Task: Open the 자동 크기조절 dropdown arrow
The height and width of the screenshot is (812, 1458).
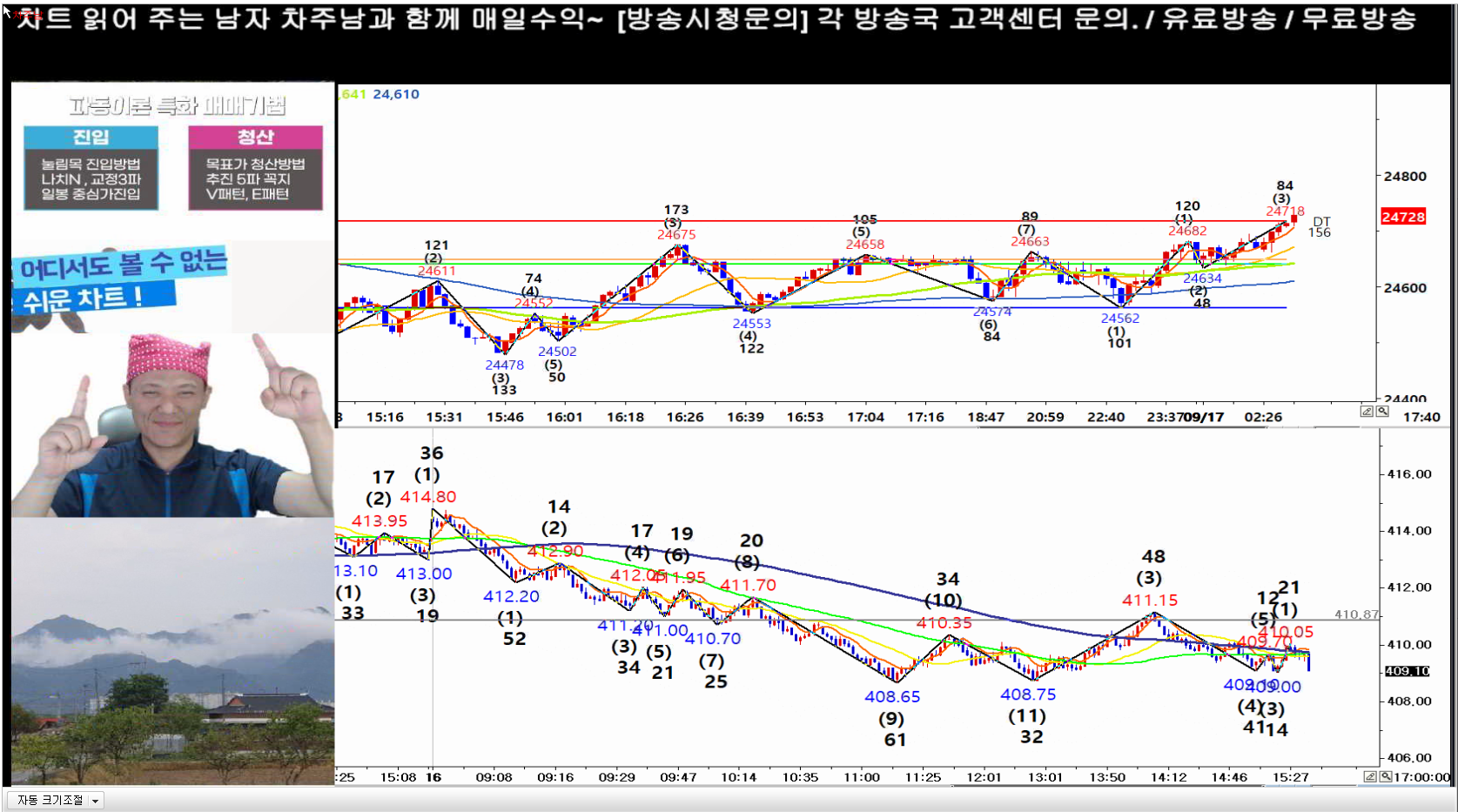Action: coord(95,801)
